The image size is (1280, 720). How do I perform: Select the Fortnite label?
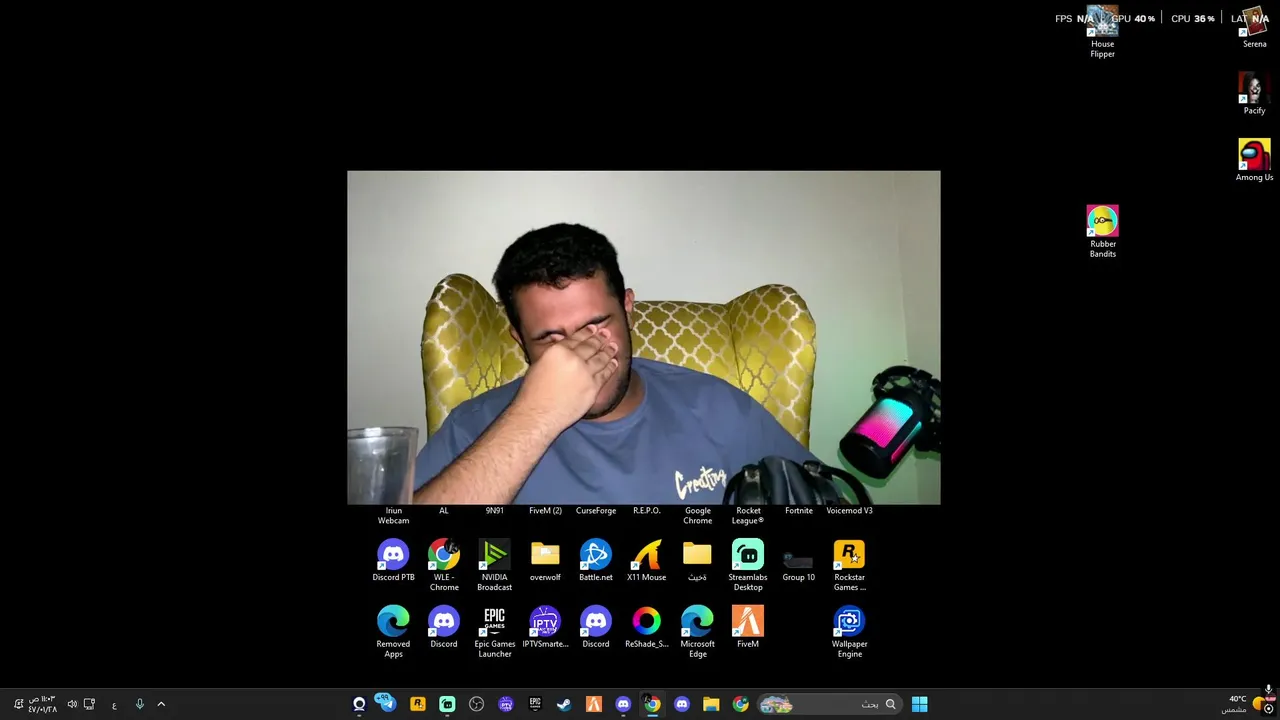click(x=798, y=510)
